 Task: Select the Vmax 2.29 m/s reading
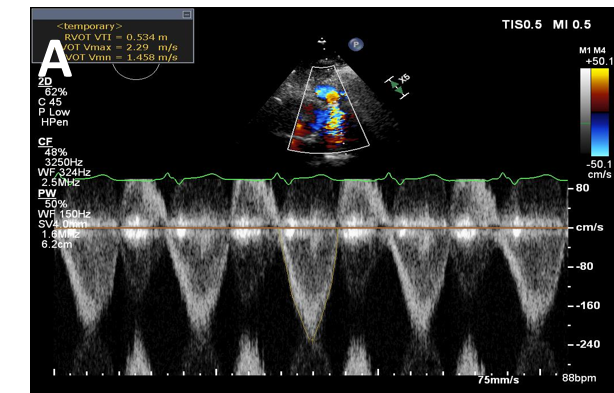120,47
